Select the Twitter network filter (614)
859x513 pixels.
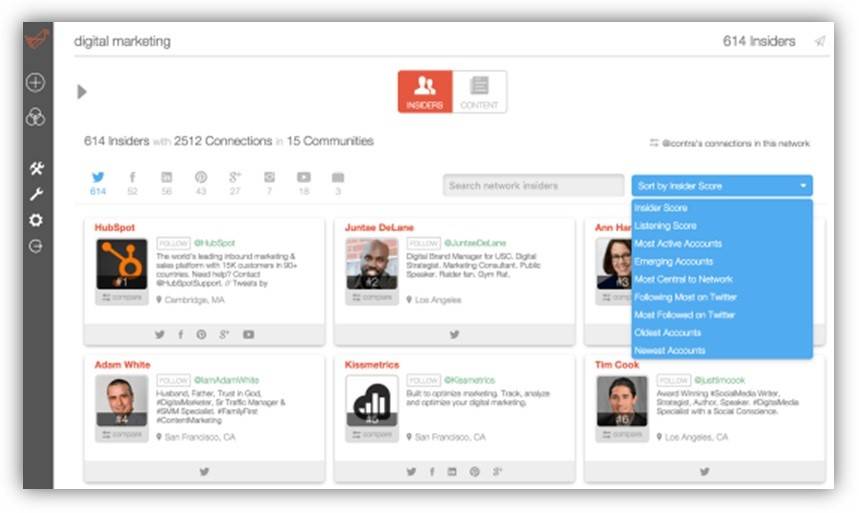(x=98, y=183)
